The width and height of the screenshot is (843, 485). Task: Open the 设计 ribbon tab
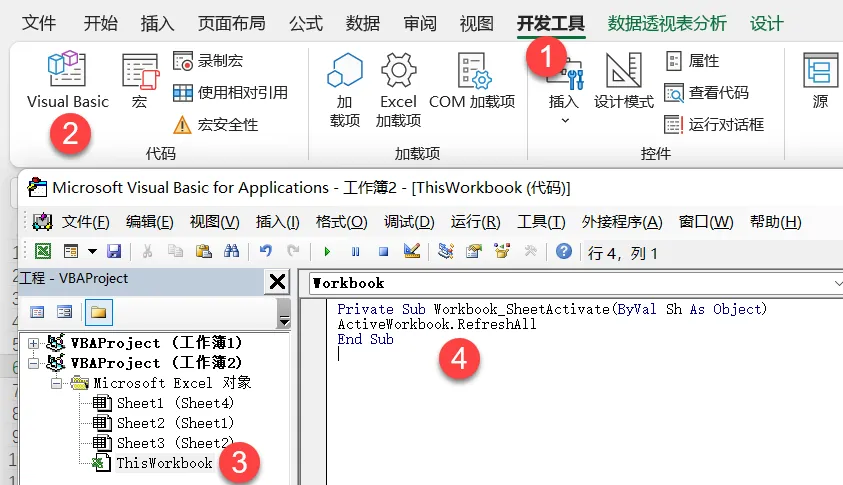click(767, 23)
